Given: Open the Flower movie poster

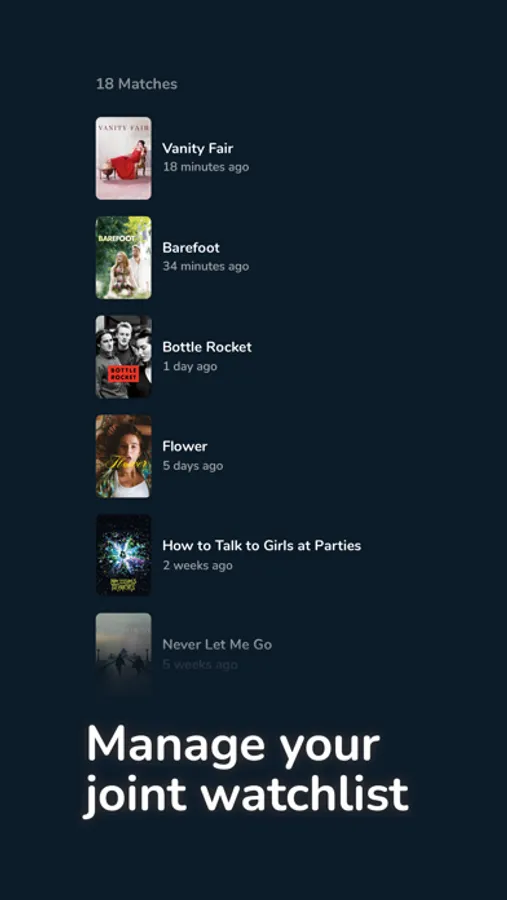Looking at the screenshot, I should tap(123, 456).
